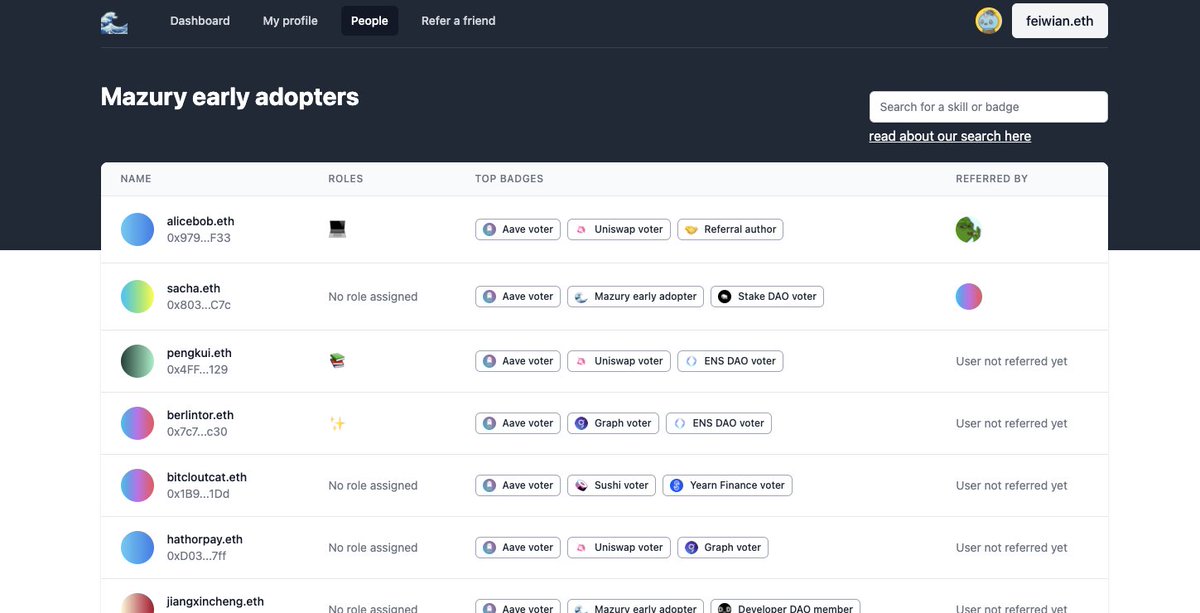The image size is (1200, 613).
Task: Click pengkui.eth's avatar circle
Action: (137, 361)
